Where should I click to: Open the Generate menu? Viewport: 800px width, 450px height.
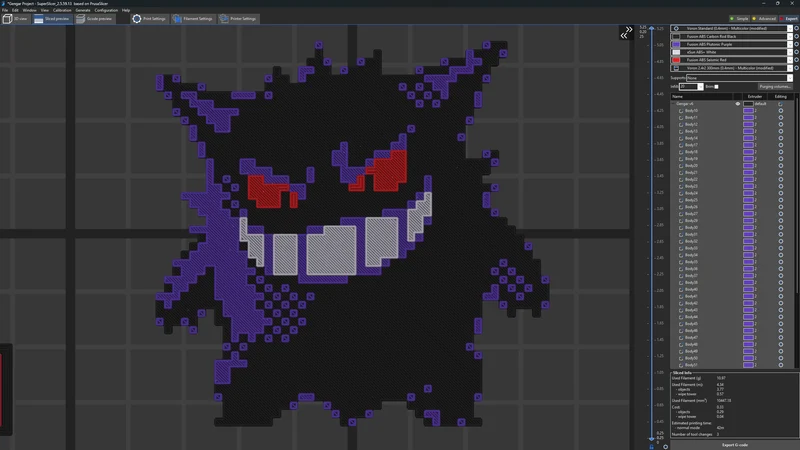point(83,10)
